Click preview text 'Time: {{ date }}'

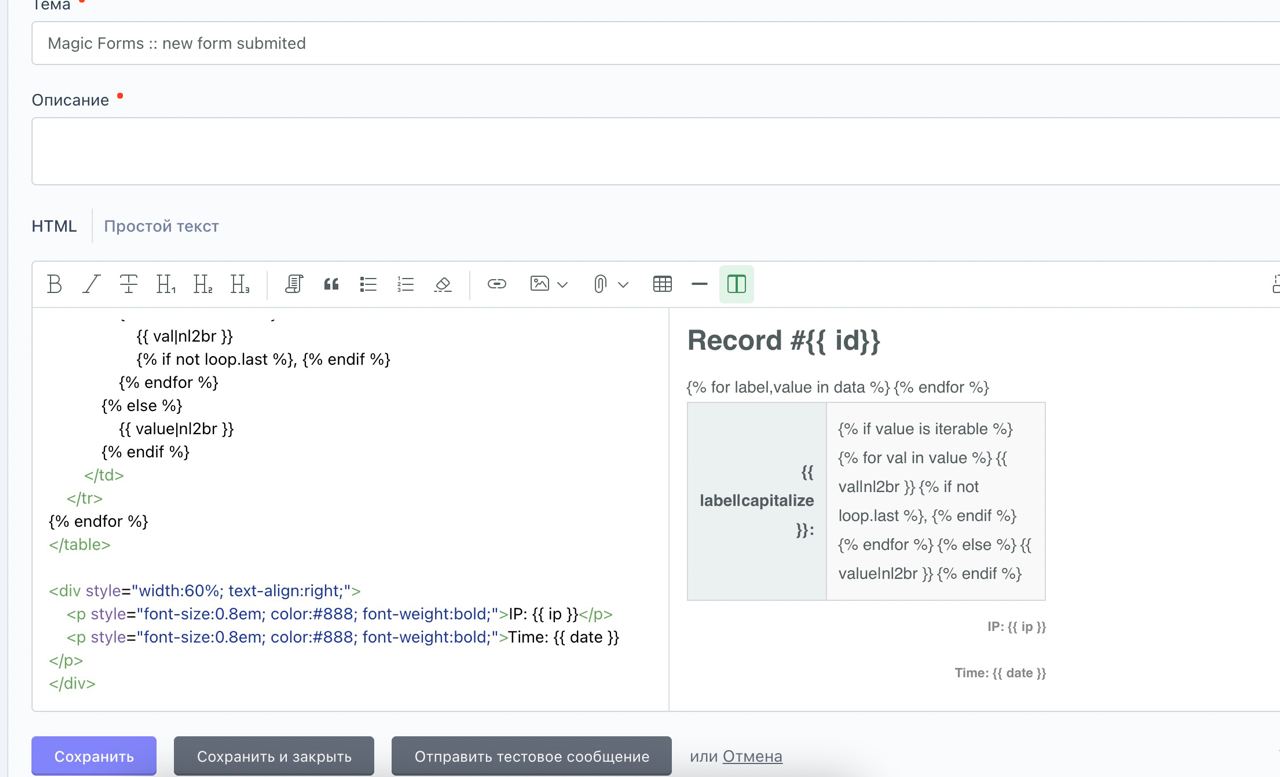pyautogui.click(x=1000, y=673)
